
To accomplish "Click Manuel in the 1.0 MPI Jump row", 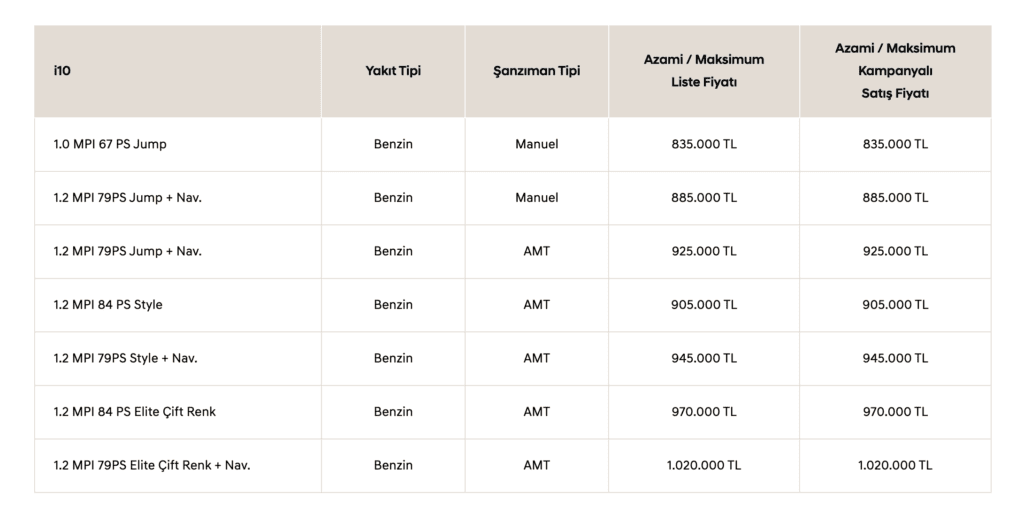I will [537, 144].
